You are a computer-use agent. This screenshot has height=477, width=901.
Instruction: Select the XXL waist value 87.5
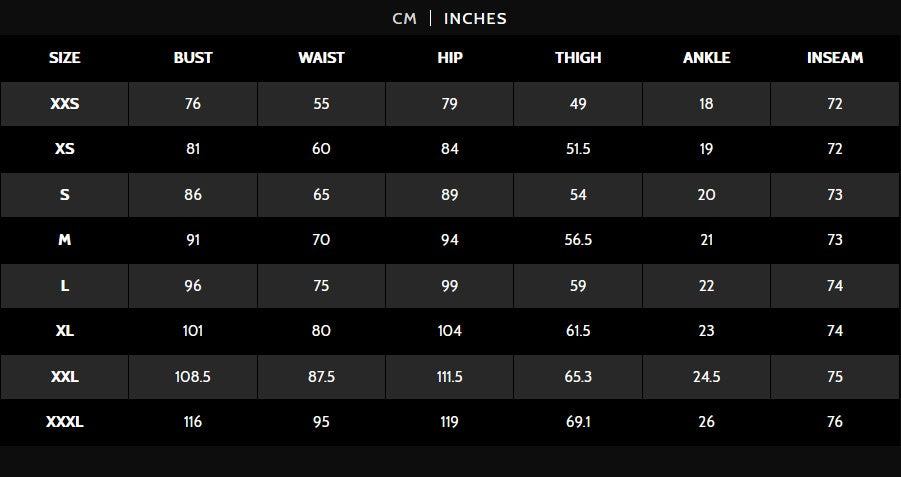click(x=321, y=377)
